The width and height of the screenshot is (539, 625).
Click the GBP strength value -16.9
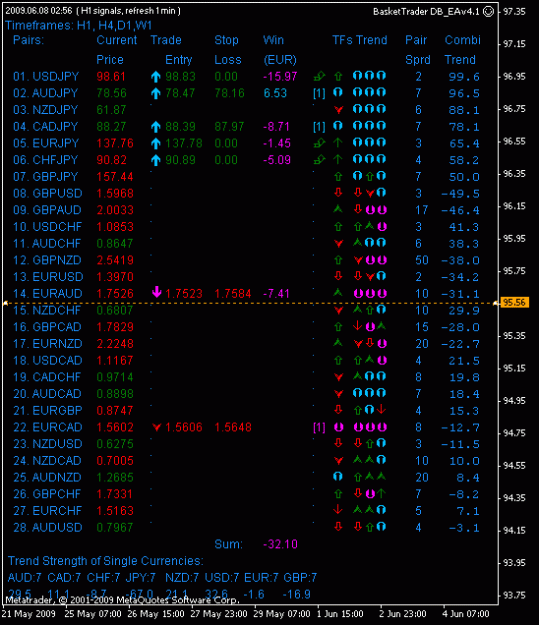pyautogui.click(x=297, y=594)
